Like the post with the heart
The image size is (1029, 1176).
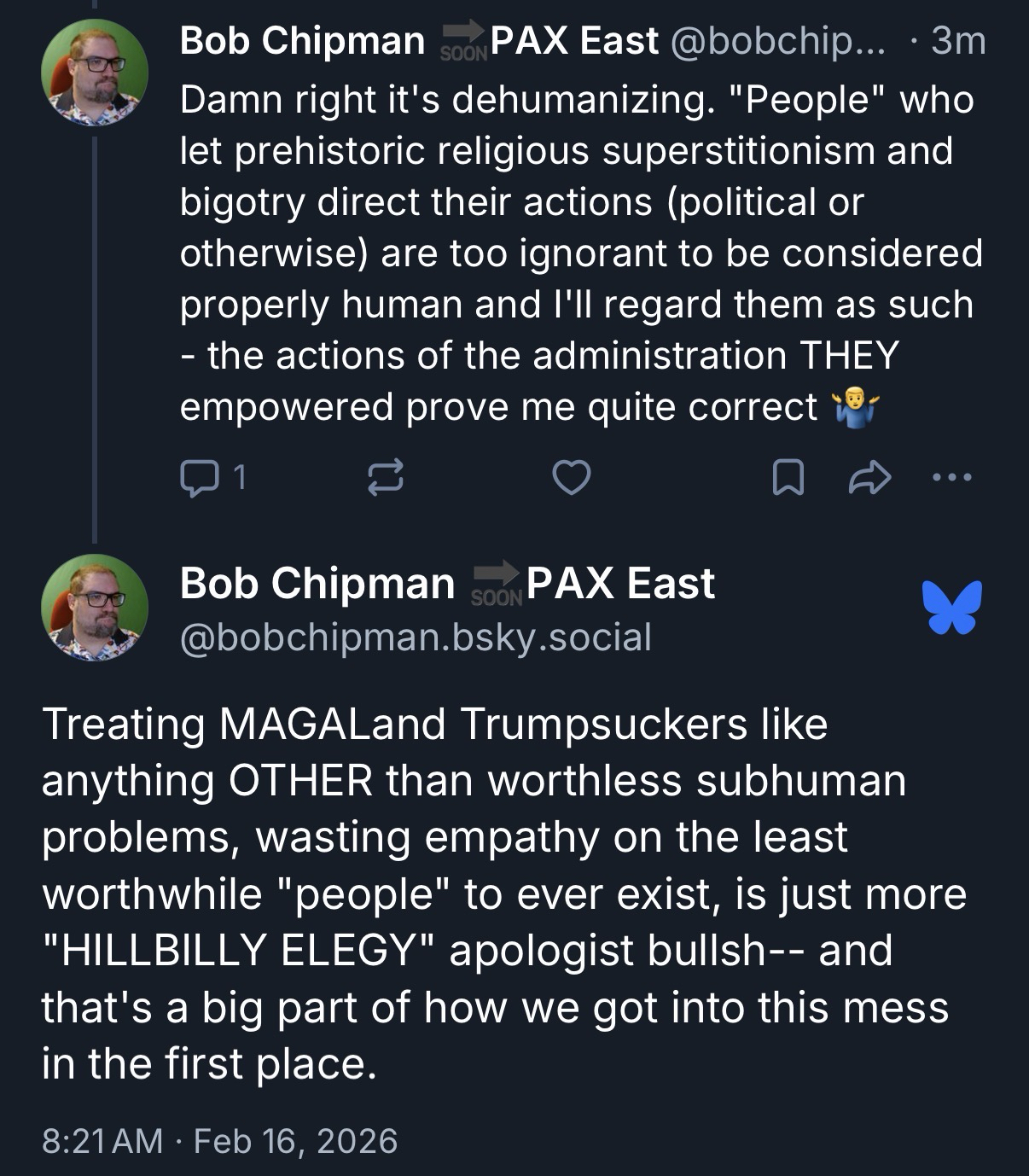click(571, 478)
